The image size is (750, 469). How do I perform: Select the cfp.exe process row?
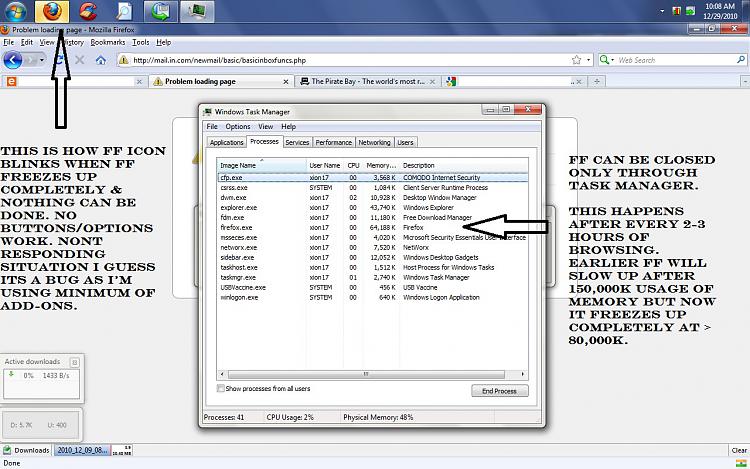(373, 177)
